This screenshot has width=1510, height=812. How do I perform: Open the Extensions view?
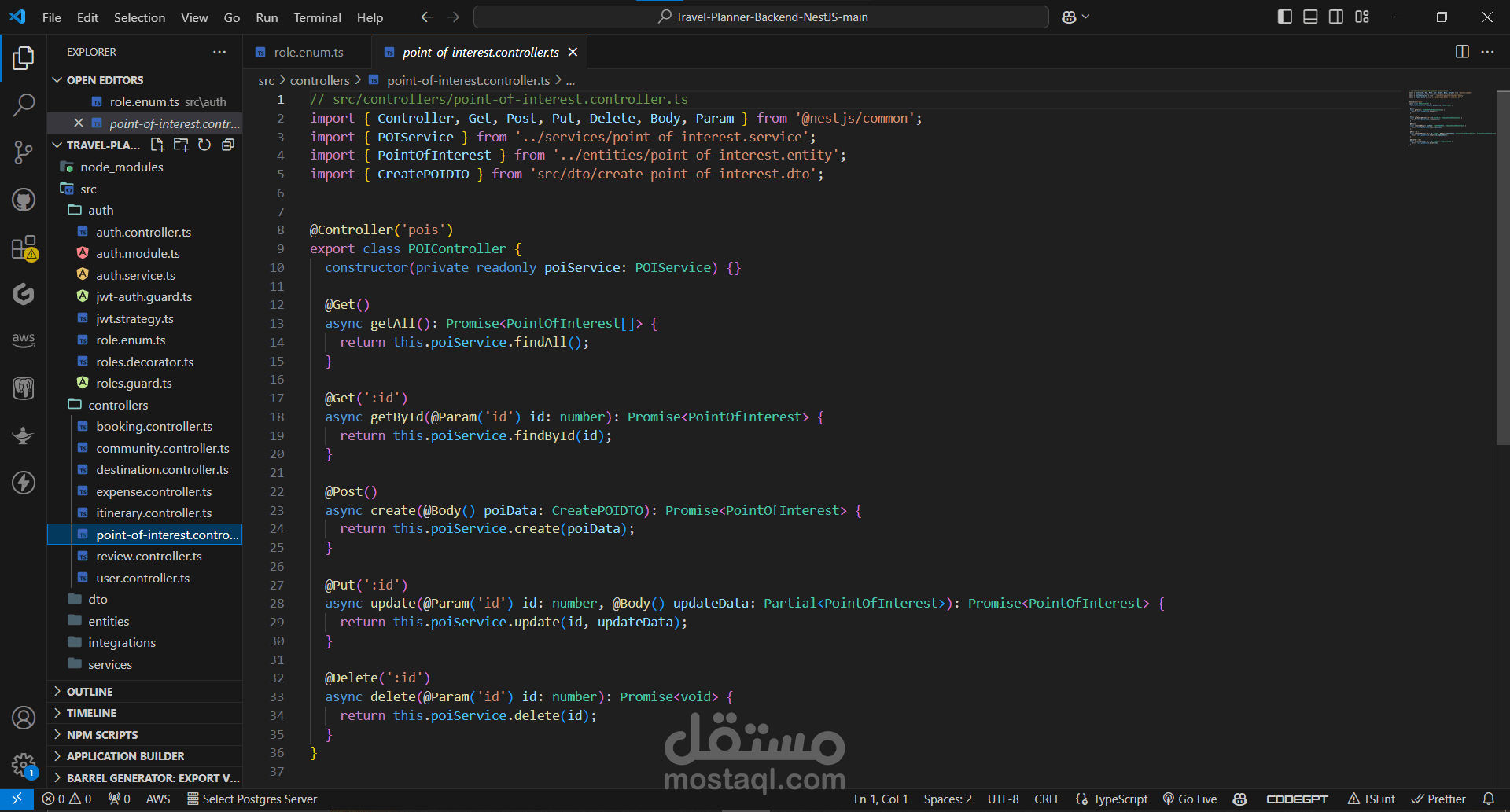tap(24, 248)
